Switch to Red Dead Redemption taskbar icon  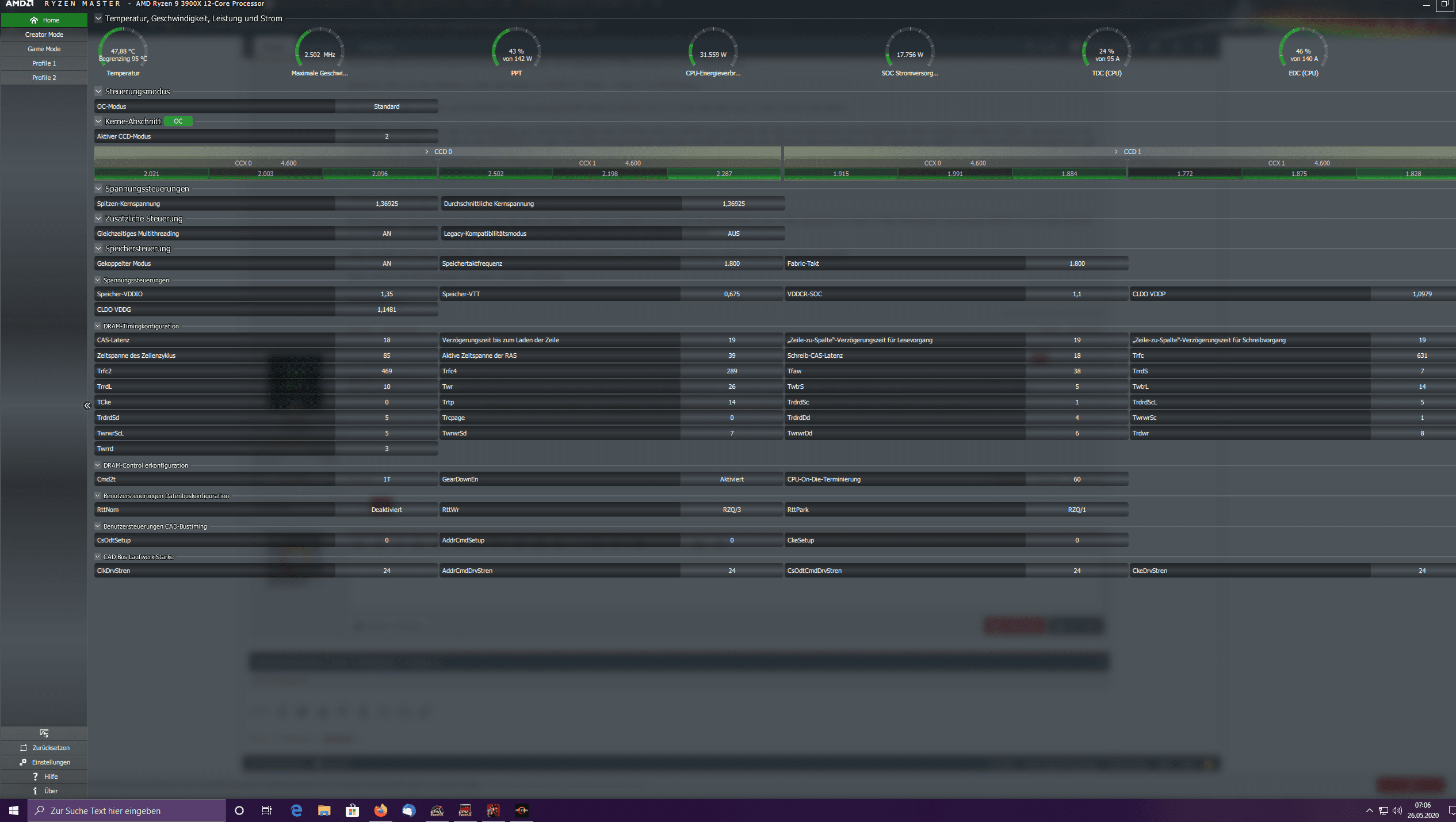493,810
